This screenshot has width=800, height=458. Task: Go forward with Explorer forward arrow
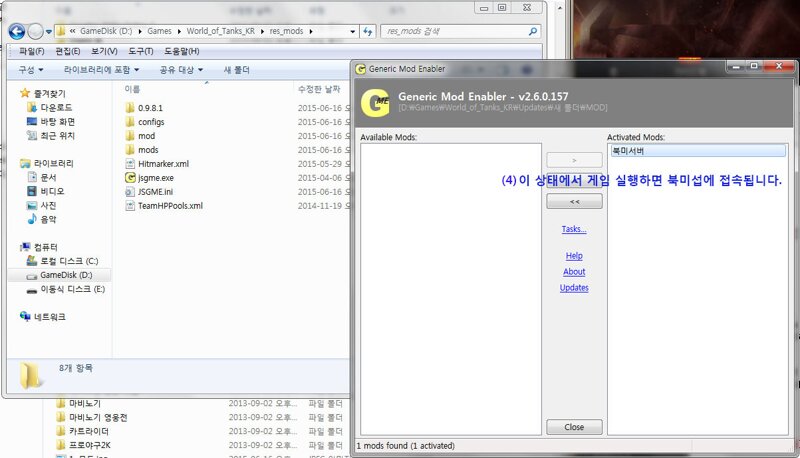pyautogui.click(x=35, y=32)
